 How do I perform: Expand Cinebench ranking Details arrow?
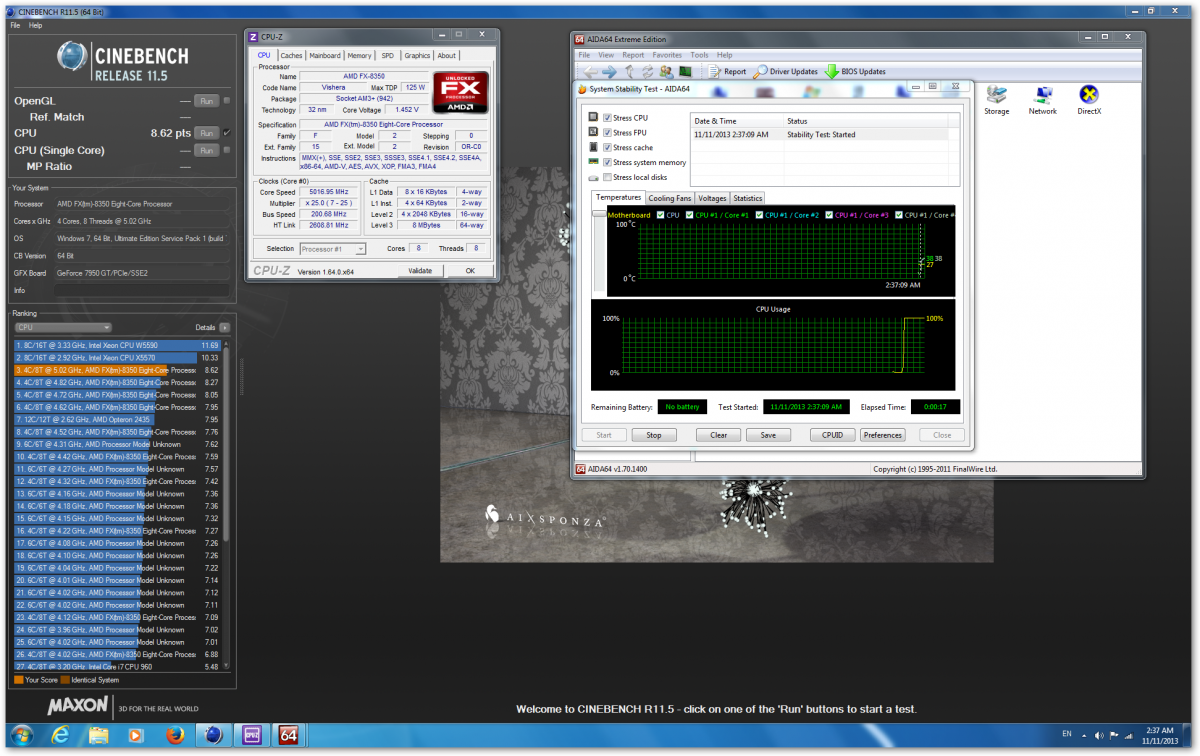225,327
